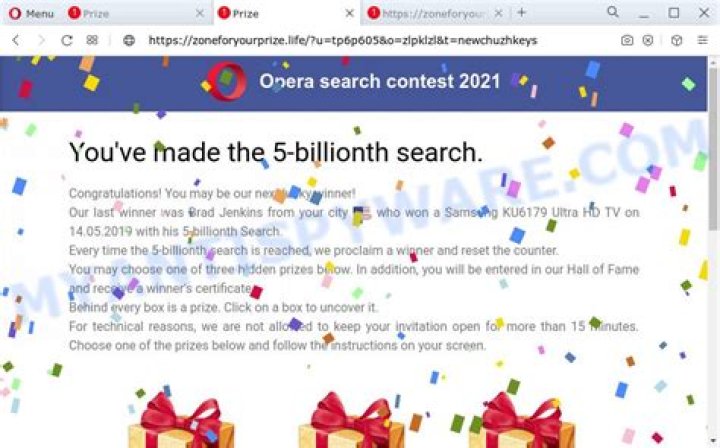Image resolution: width=720 pixels, height=448 pixels.
Task: Open the extensions cube icon
Action: (676, 40)
